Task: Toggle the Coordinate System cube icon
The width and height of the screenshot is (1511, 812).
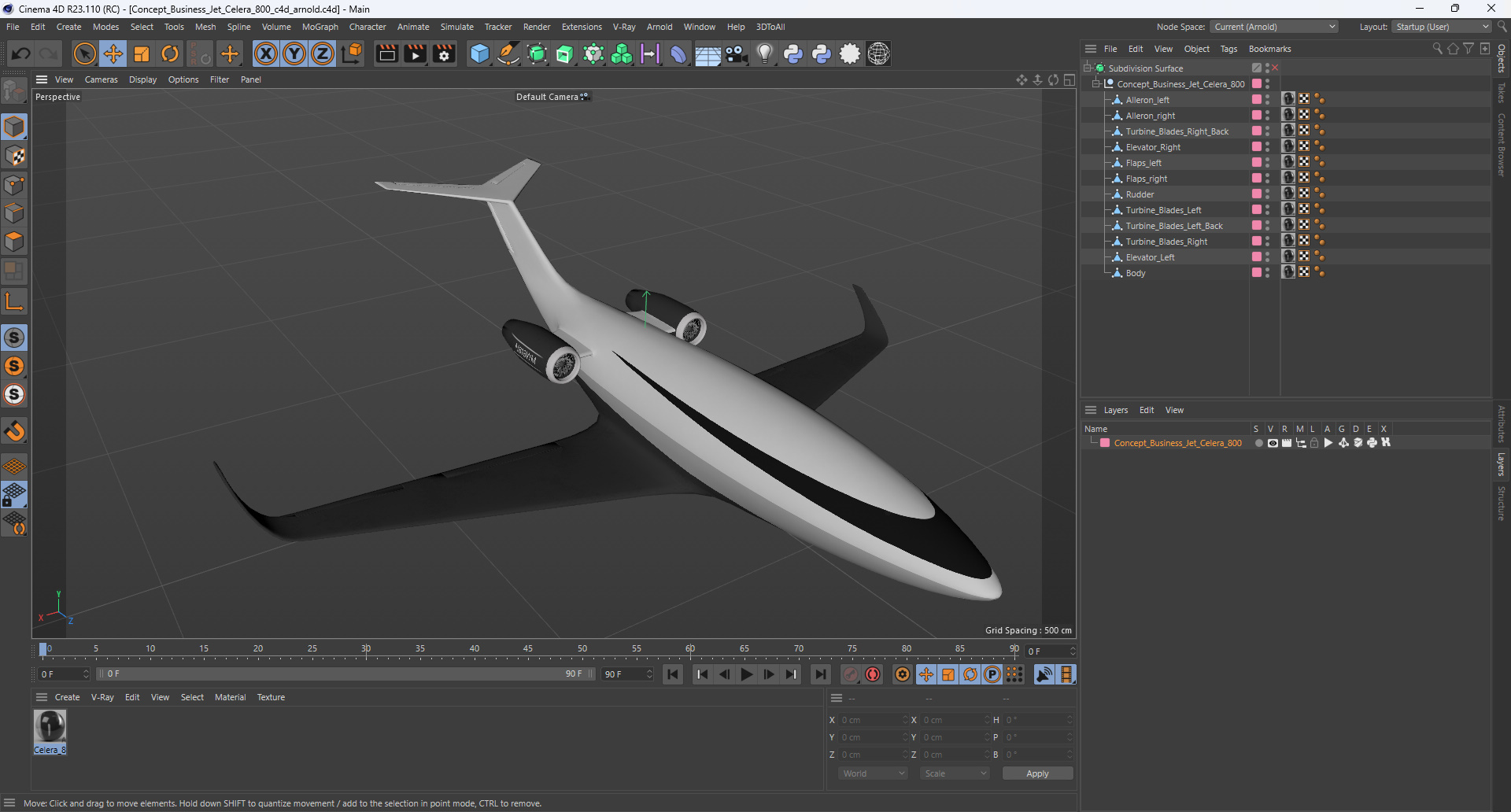Action: (353, 54)
